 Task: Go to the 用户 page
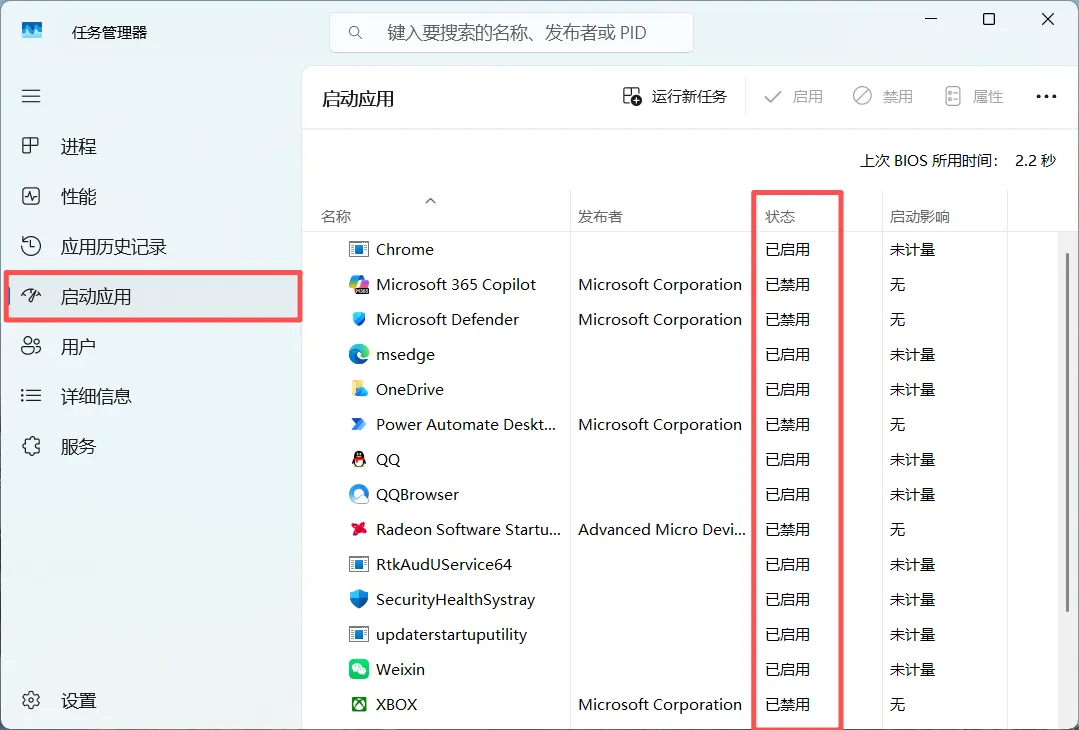pyautogui.click(x=153, y=346)
